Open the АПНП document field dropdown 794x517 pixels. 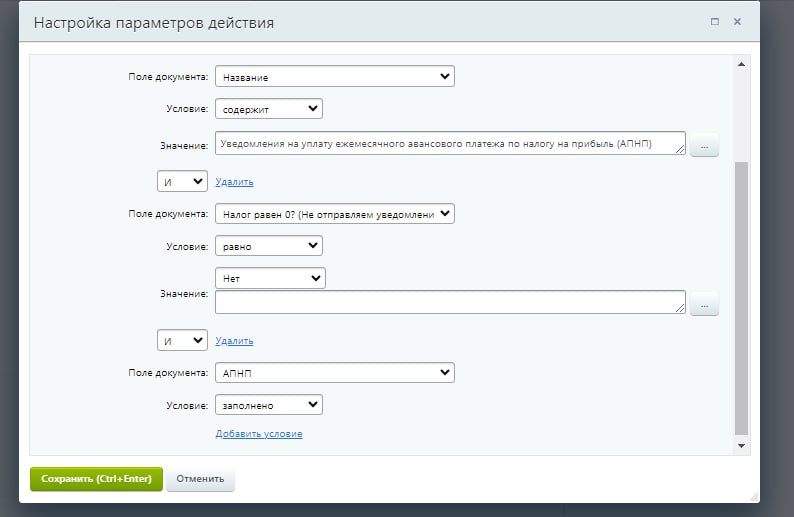click(x=334, y=373)
